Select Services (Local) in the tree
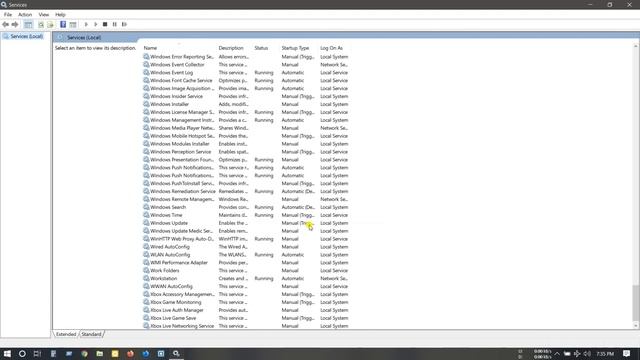This screenshot has height=360, width=640. coord(27,36)
